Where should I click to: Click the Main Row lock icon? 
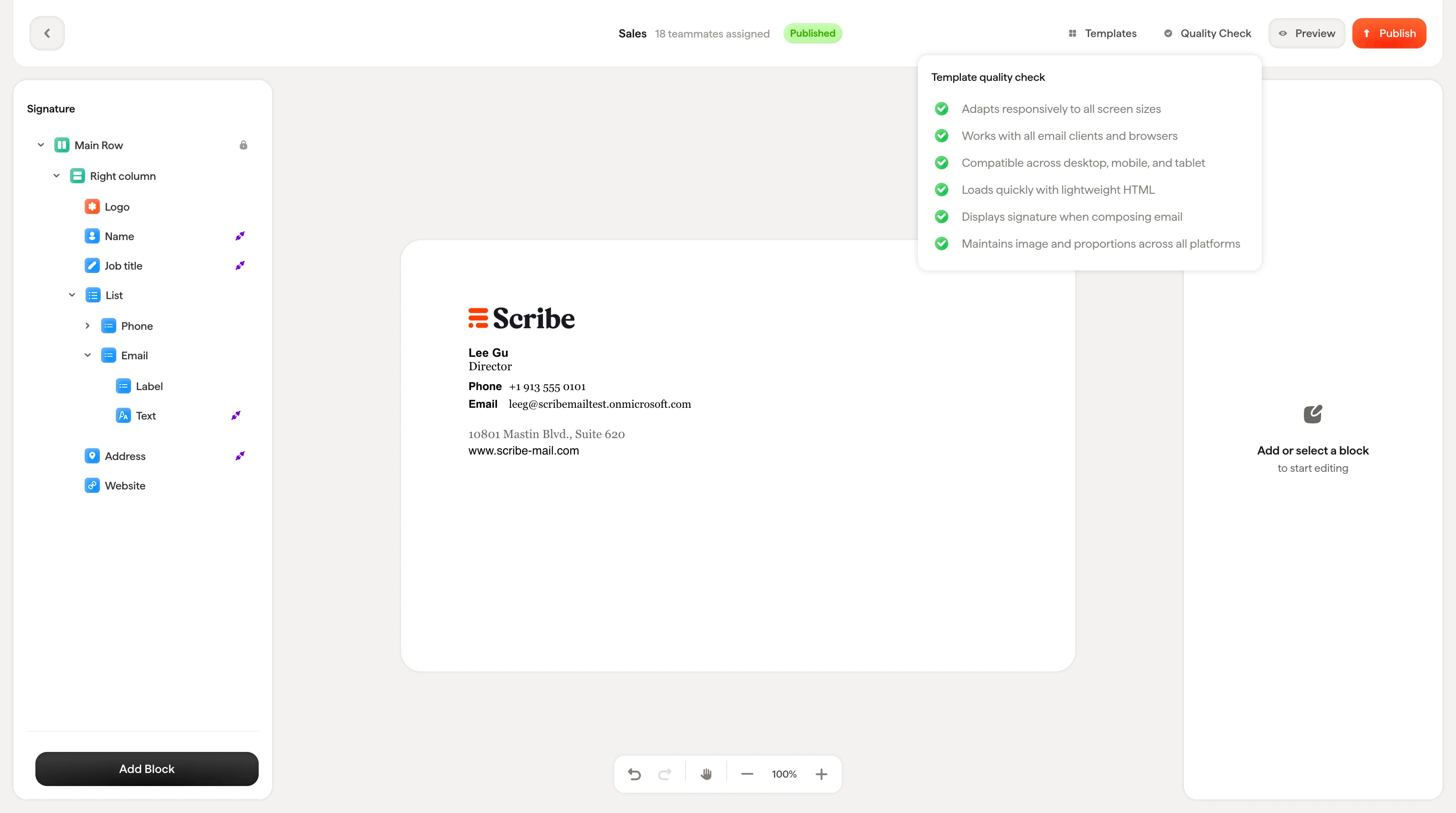pyautogui.click(x=243, y=145)
